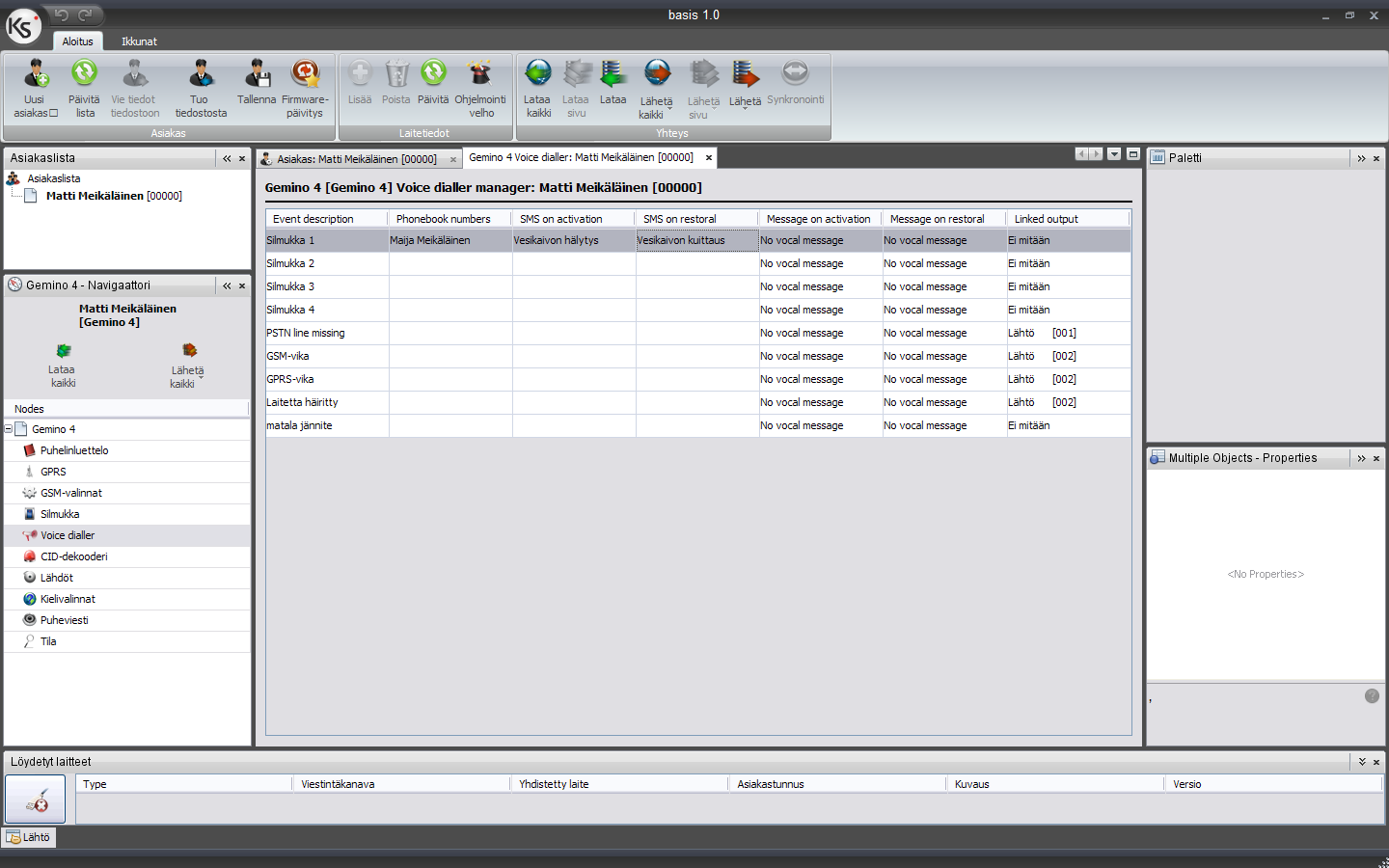Click the Versio column header
This screenshot has height=868, width=1389.
[x=1273, y=784]
